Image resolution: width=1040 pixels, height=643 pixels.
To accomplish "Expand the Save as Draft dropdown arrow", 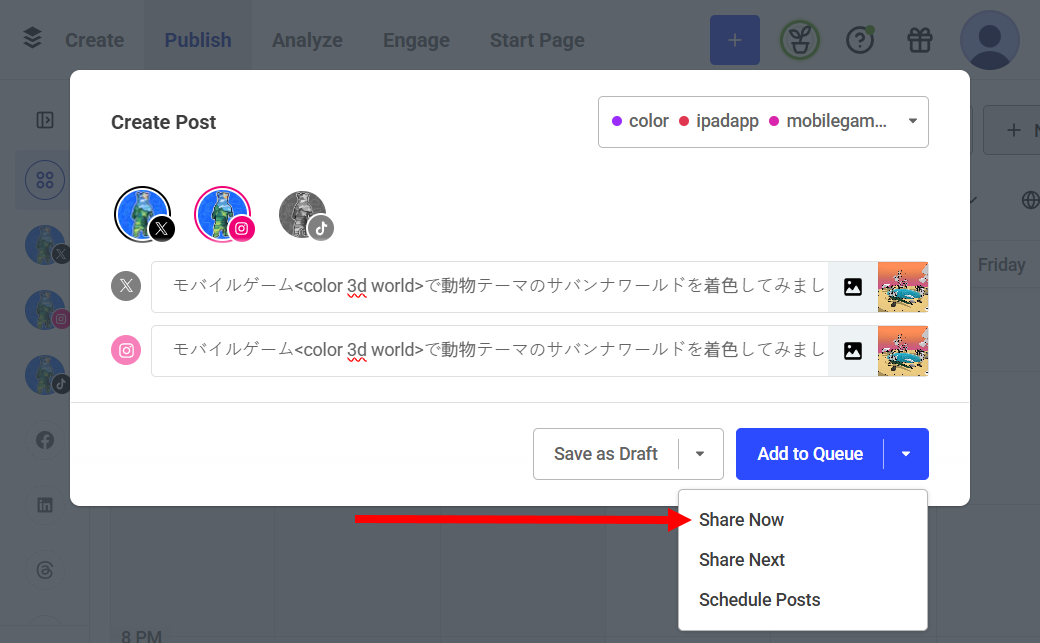I will (700, 454).
